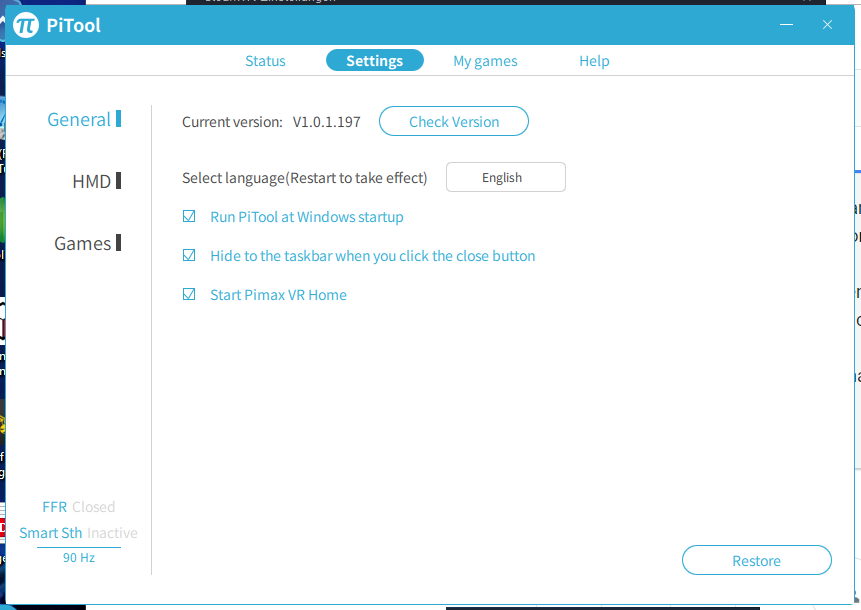Open the Help tab
Image resolution: width=861 pixels, height=610 pixels.
594,61
